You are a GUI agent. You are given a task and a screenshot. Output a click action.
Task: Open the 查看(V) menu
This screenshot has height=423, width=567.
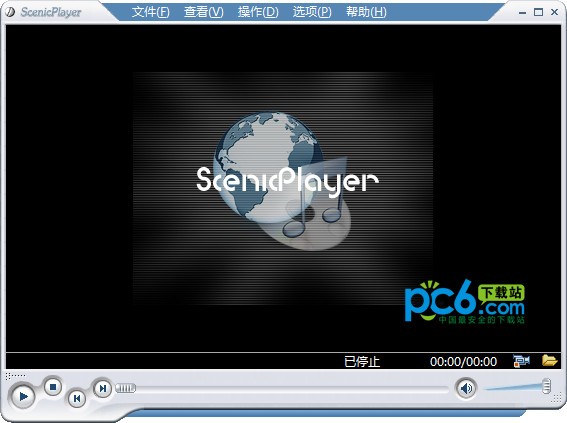204,12
